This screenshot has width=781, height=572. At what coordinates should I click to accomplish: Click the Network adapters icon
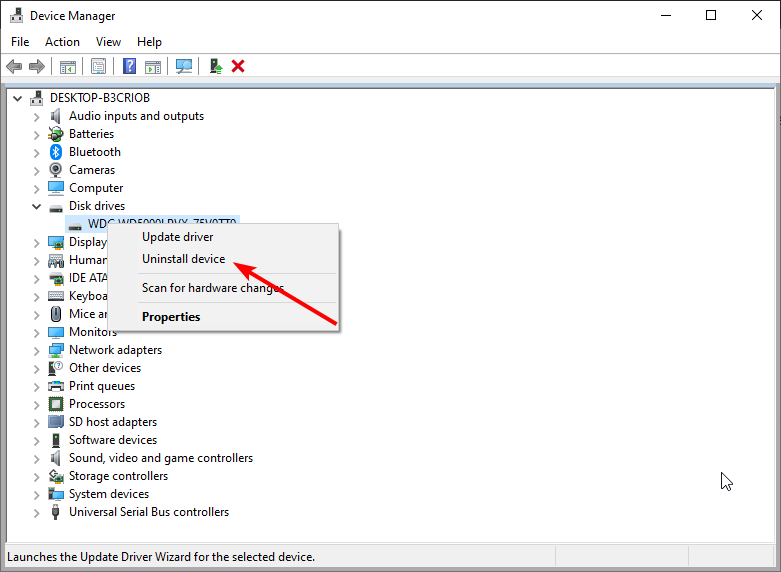pyautogui.click(x=56, y=350)
